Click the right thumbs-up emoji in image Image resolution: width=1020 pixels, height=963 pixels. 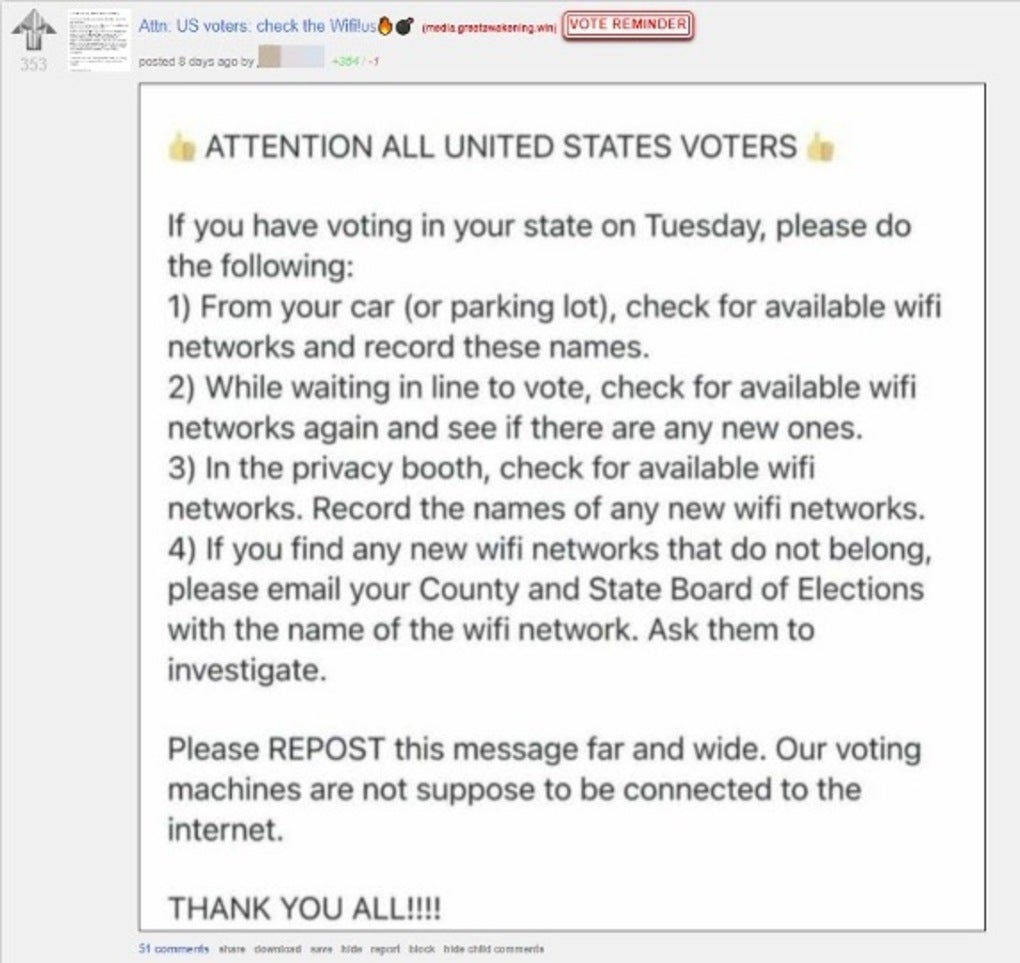tap(820, 146)
